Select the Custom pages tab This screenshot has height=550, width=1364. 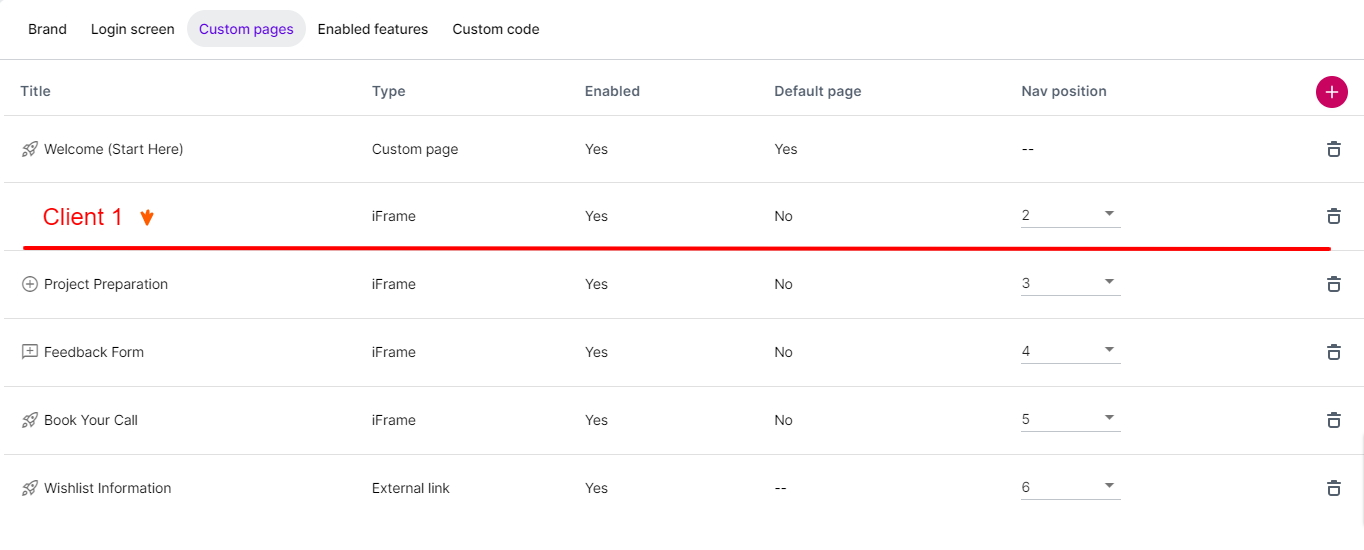[x=246, y=29]
